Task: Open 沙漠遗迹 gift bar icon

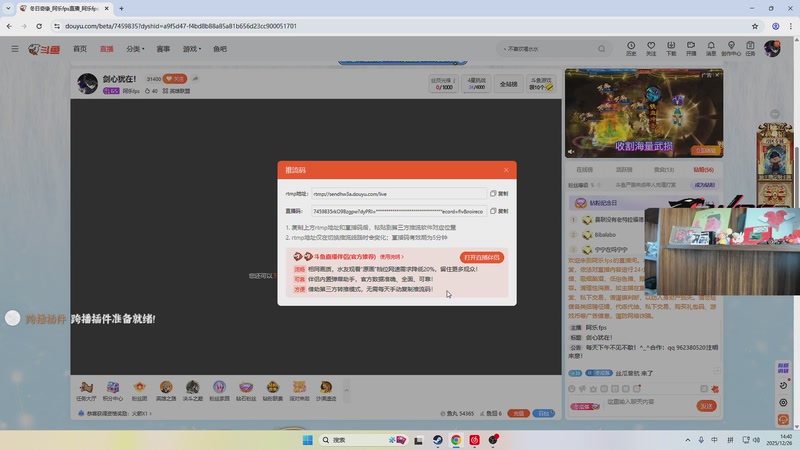Action: 326,391
